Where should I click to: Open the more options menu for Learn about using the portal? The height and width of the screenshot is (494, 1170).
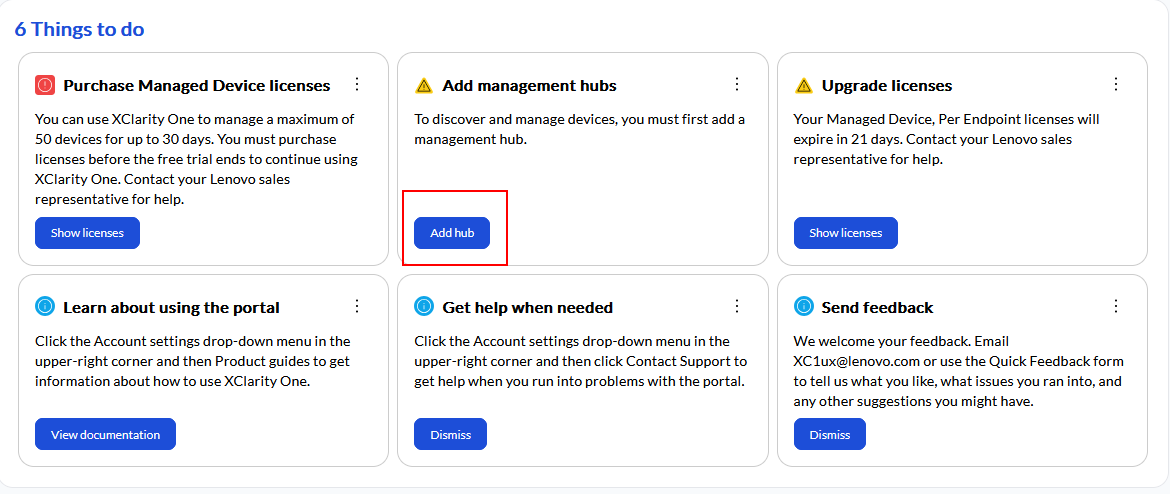[x=357, y=307]
